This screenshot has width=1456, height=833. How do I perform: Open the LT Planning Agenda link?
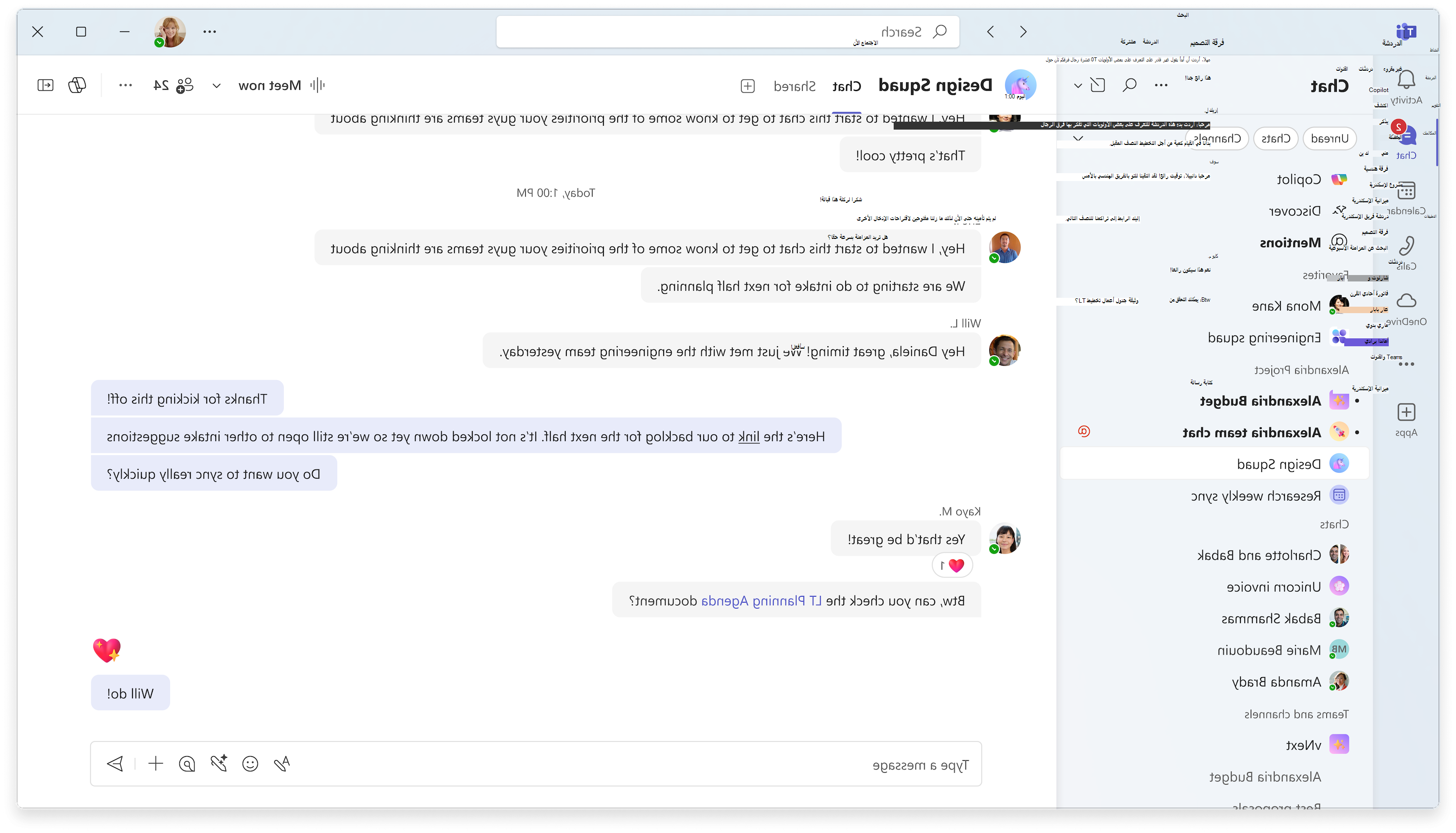click(761, 601)
